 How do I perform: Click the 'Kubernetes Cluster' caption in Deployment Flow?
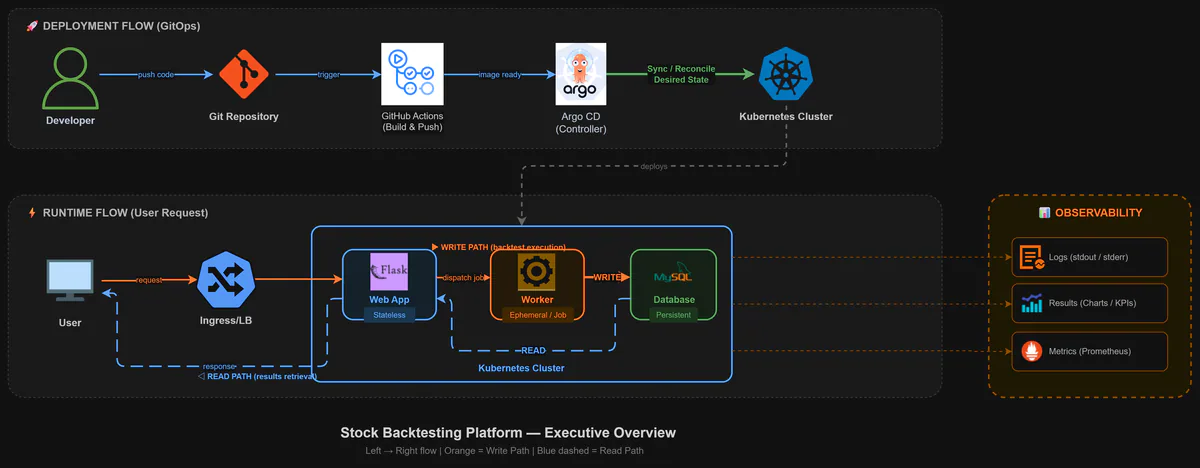click(x=786, y=117)
